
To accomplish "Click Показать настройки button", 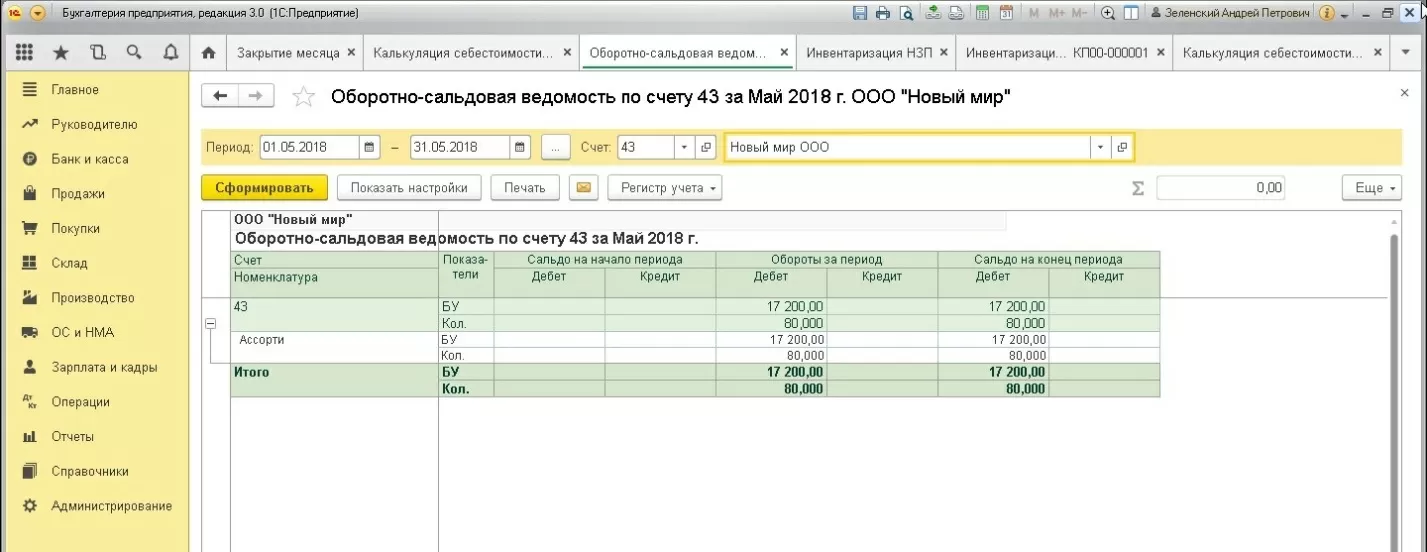I will point(409,187).
